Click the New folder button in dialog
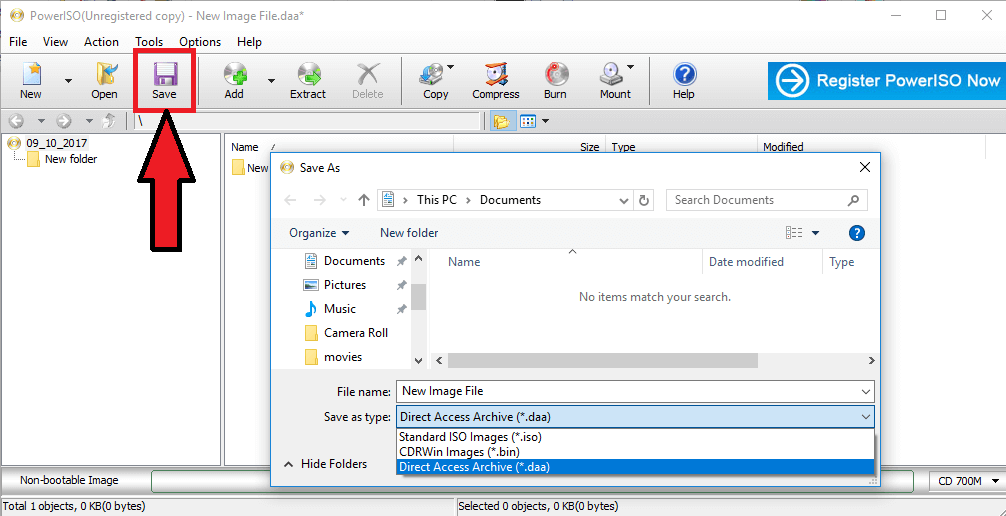Image resolution: width=1006 pixels, height=516 pixels. (409, 233)
